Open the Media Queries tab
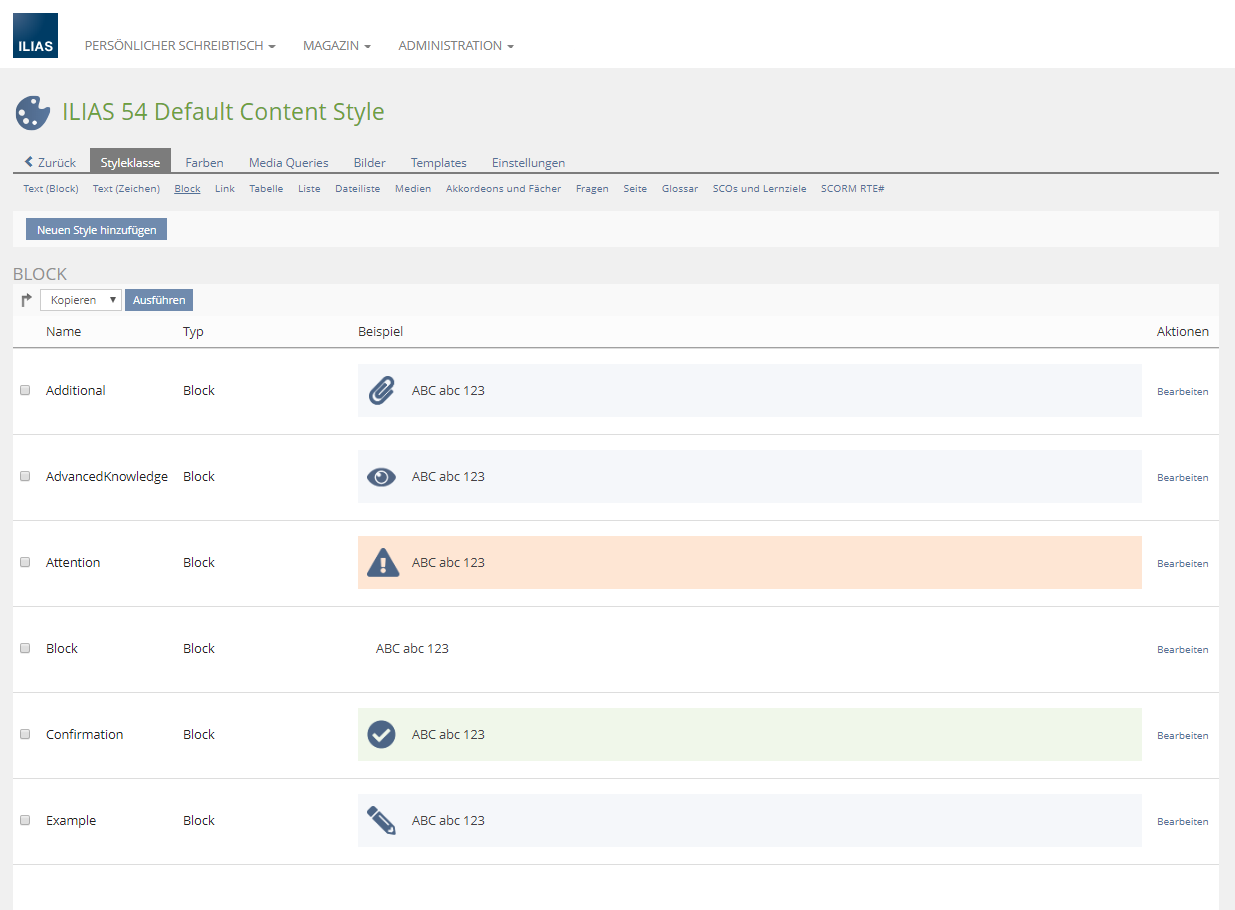This screenshot has width=1235, height=910. 288,163
